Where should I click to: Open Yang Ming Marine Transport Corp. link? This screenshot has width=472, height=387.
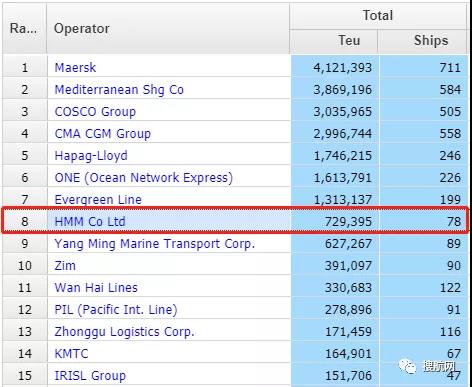[155, 244]
